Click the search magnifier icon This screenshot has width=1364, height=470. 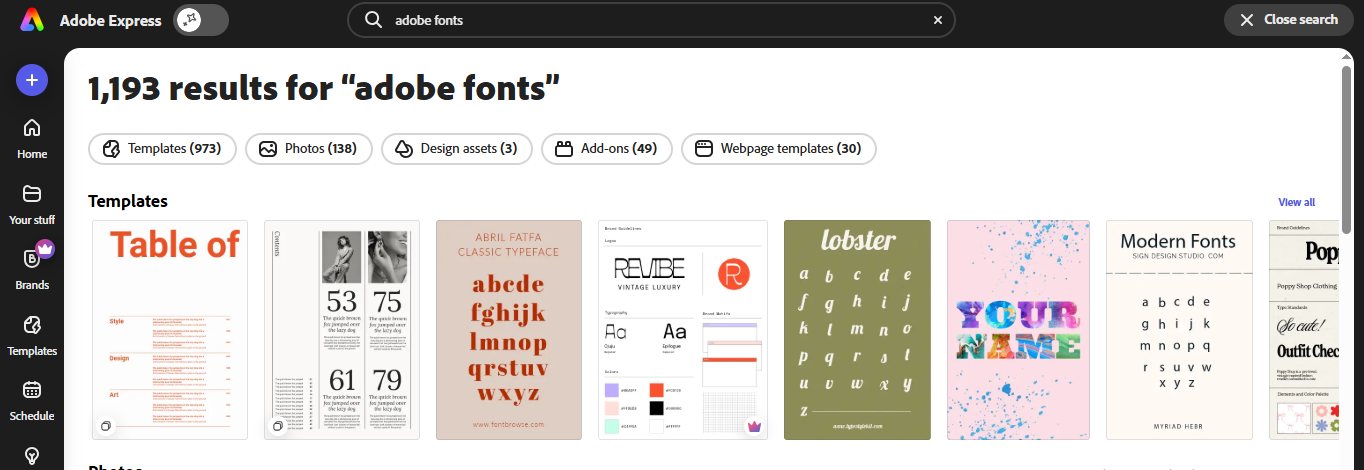[x=374, y=20]
